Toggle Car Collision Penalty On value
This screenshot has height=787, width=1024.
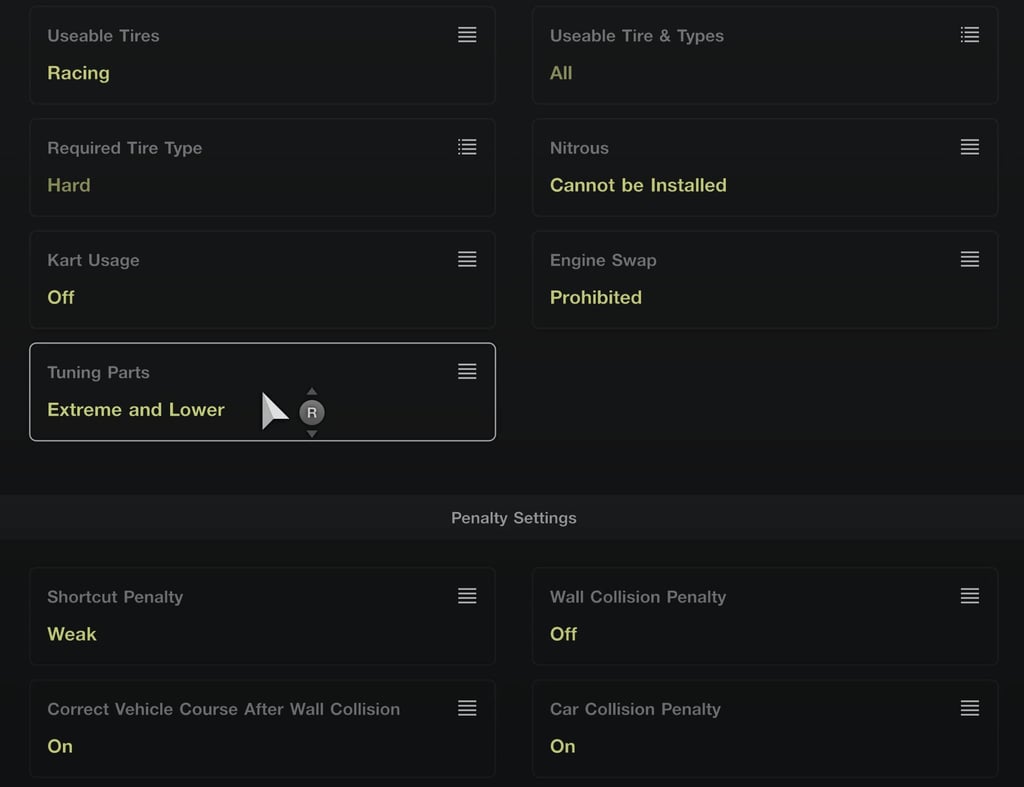pos(562,747)
